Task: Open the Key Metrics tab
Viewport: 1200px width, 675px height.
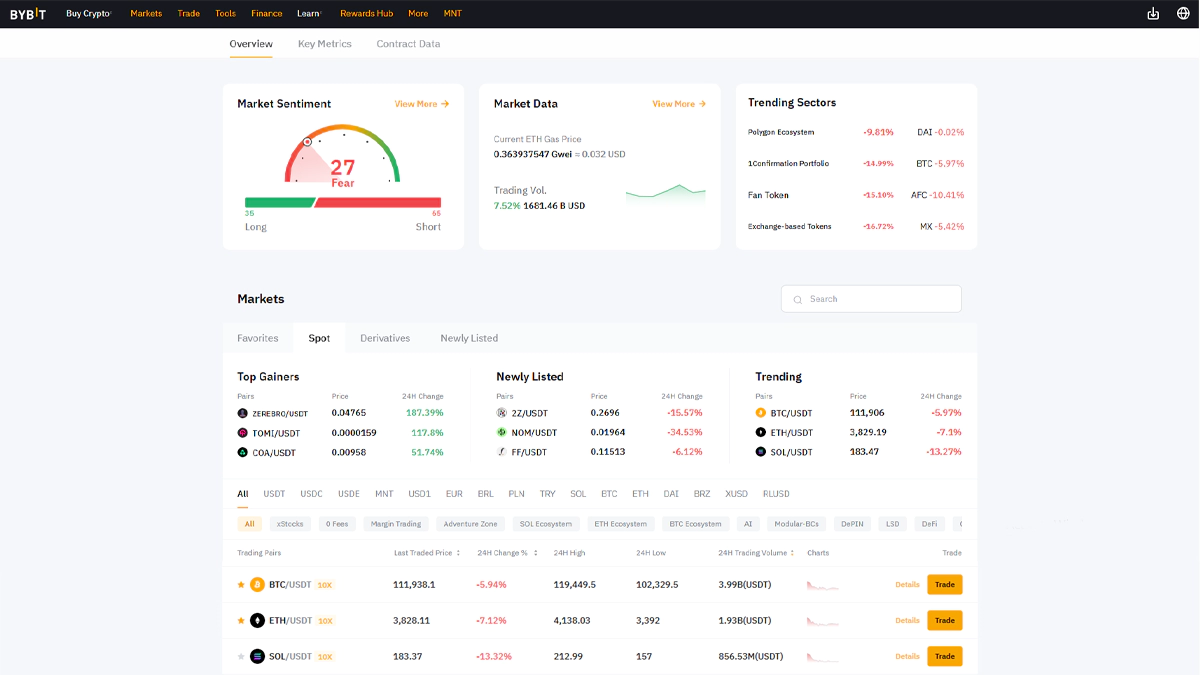Action: coord(324,44)
